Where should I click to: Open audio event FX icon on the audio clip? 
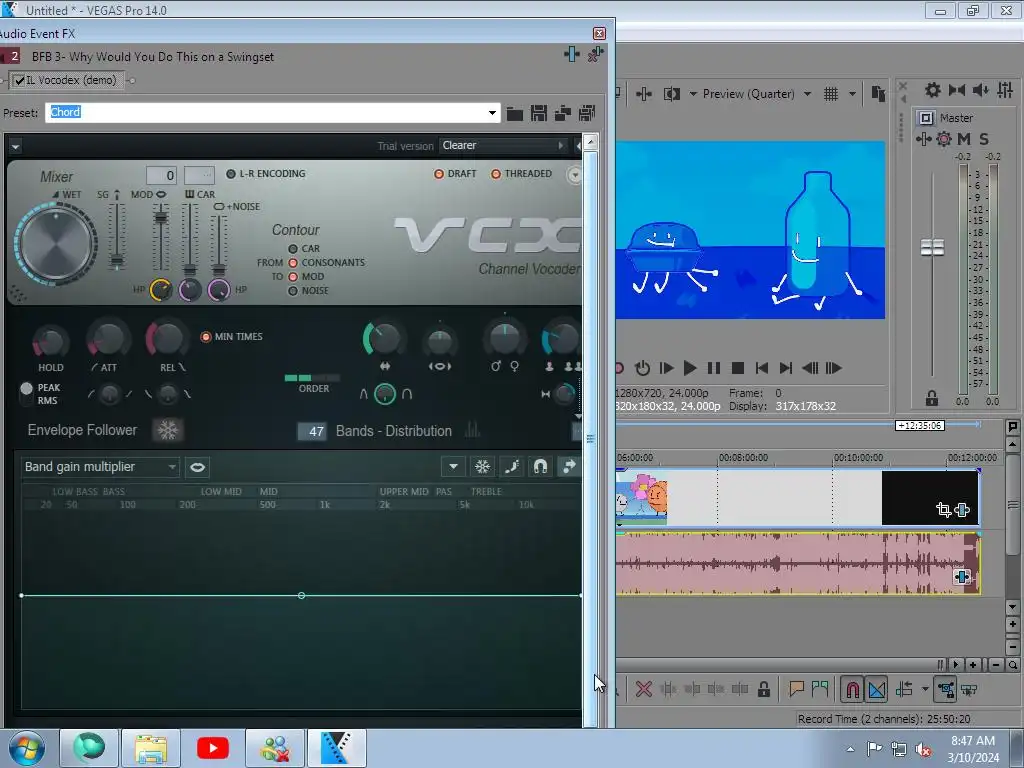962,577
